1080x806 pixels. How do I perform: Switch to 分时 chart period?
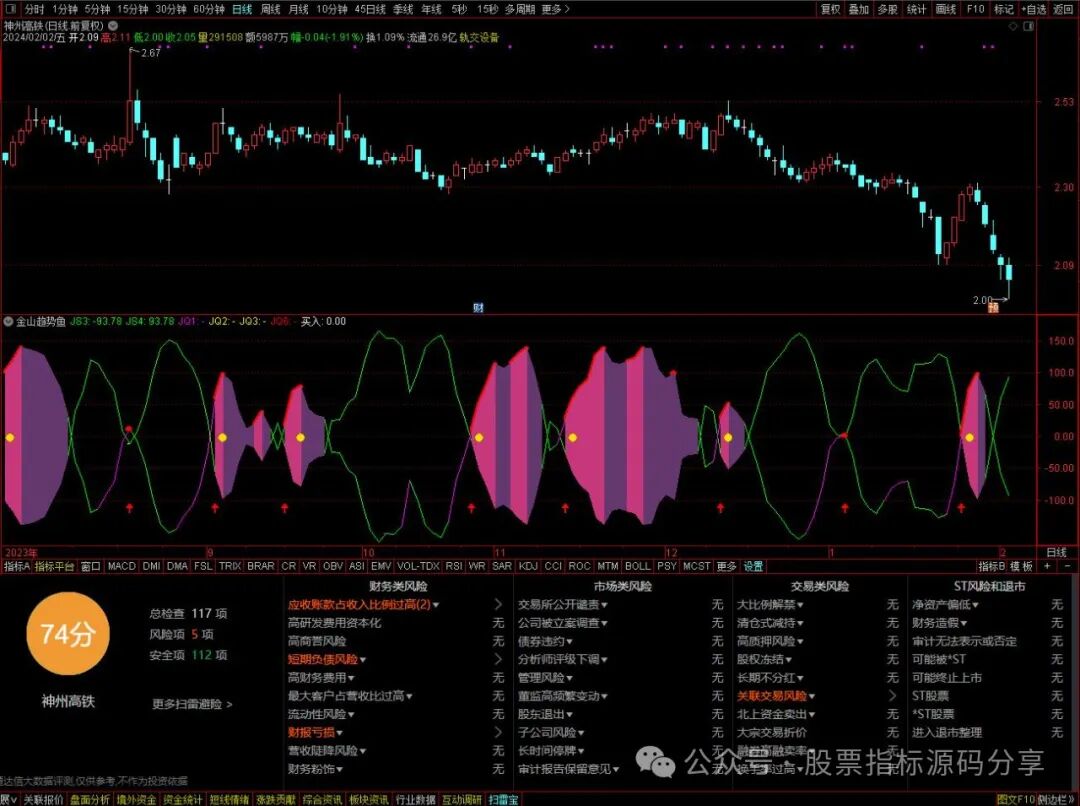click(x=34, y=9)
